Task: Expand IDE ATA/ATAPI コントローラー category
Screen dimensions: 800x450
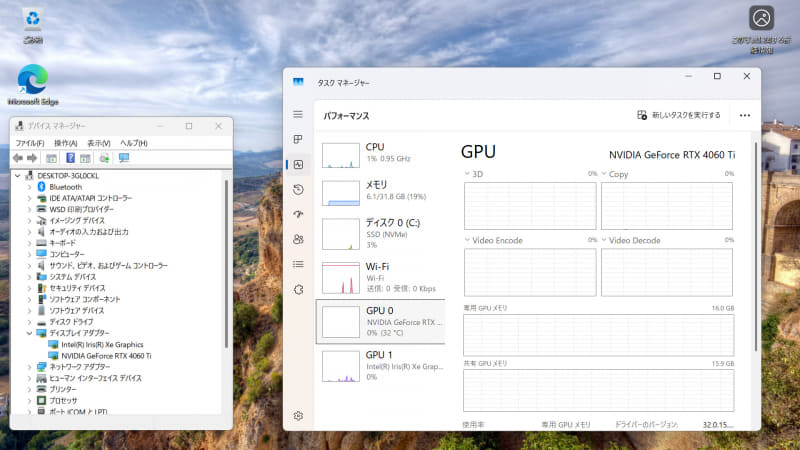Action: tap(29, 198)
